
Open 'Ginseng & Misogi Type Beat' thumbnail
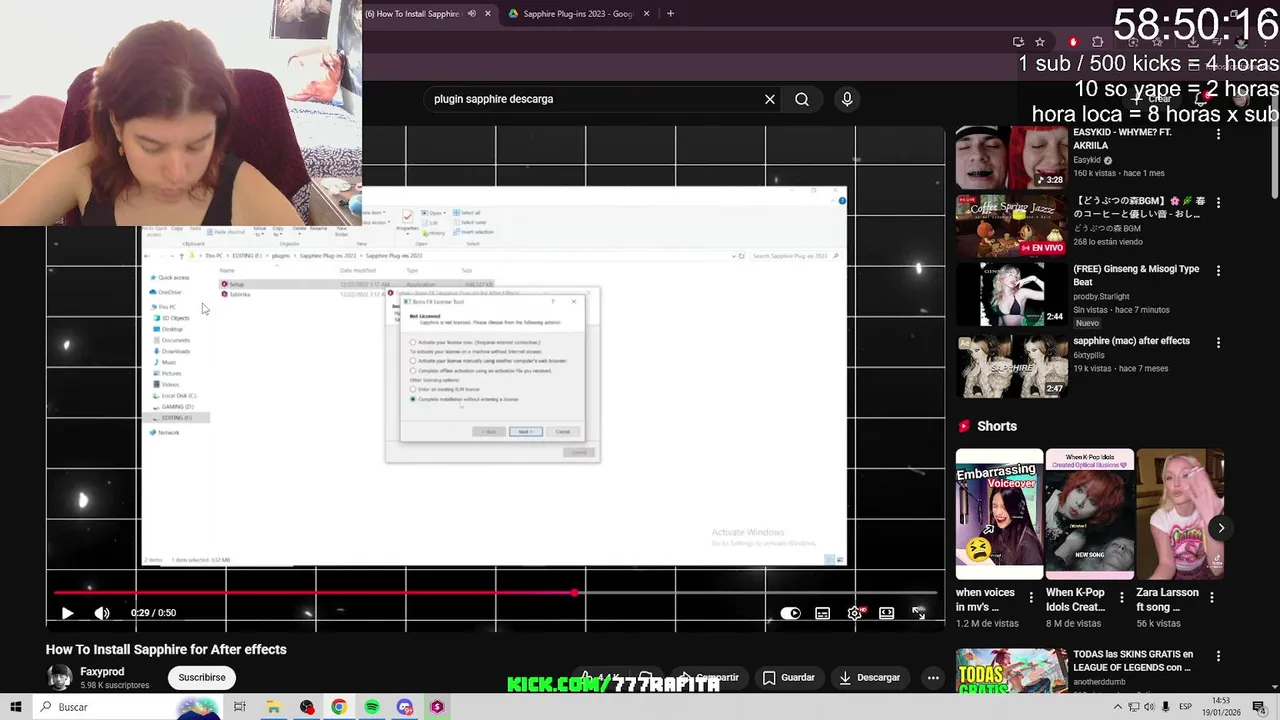(1011, 294)
